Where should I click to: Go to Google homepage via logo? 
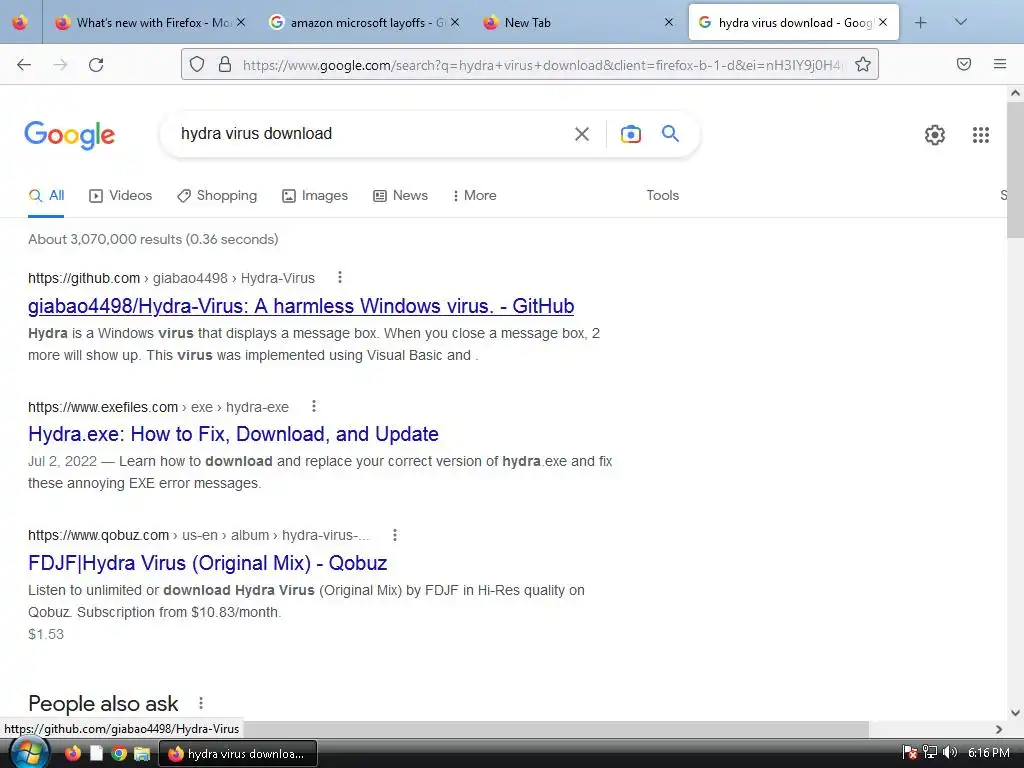[x=69, y=135]
